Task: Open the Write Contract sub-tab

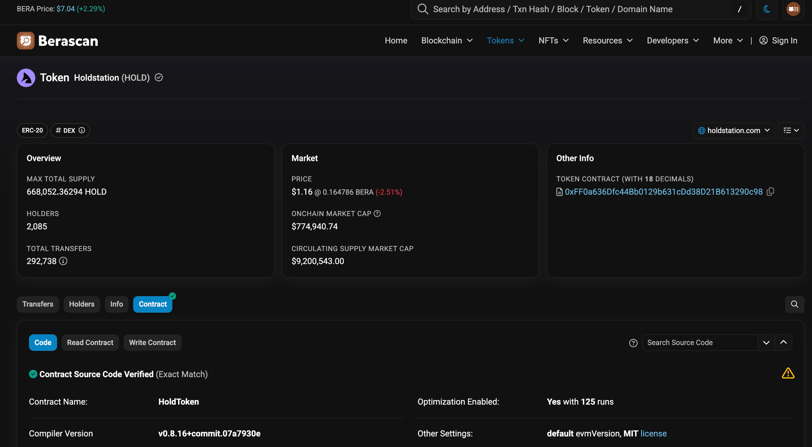Action: coord(152,342)
